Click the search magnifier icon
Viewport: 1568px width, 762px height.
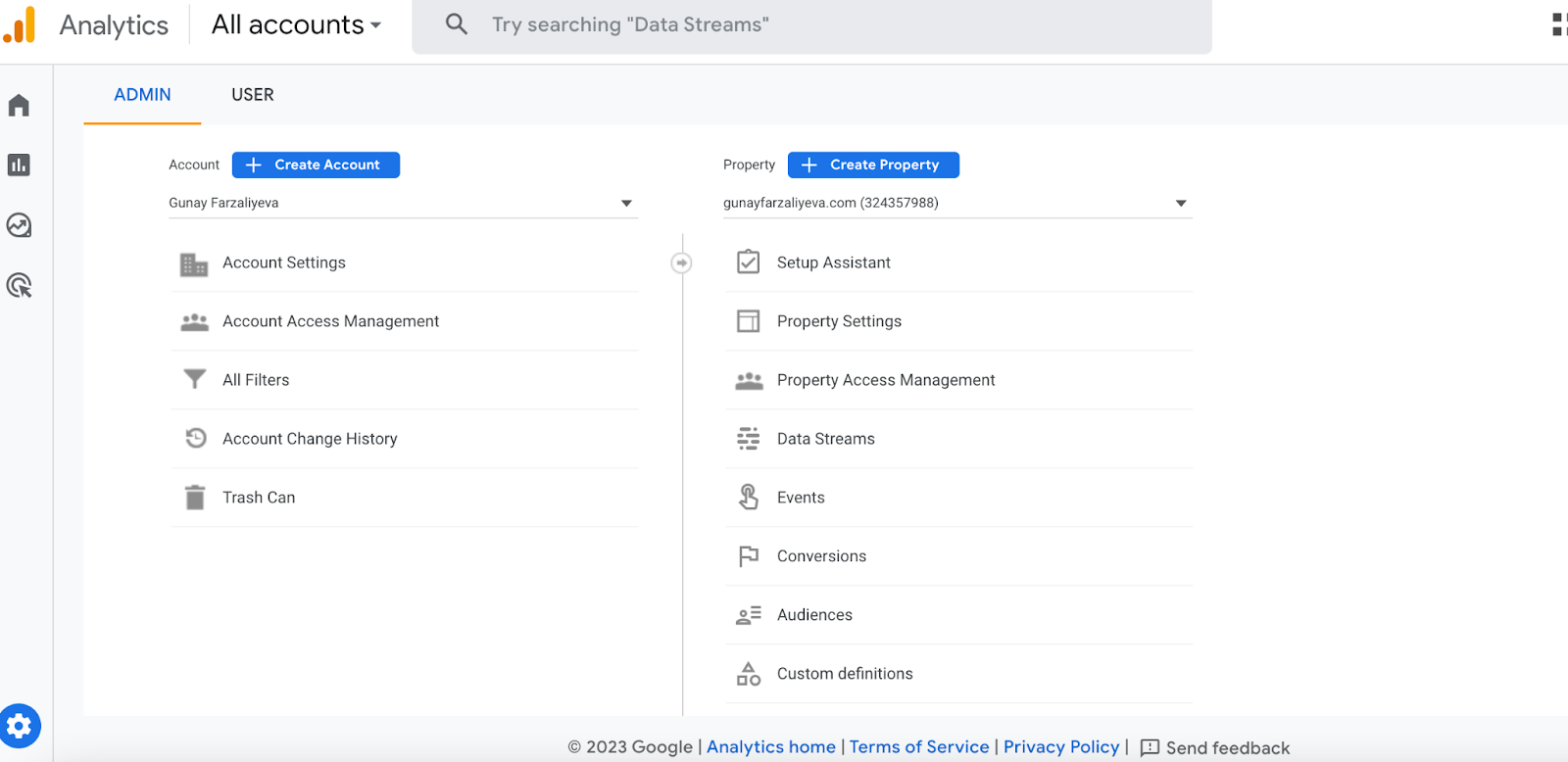(x=457, y=24)
